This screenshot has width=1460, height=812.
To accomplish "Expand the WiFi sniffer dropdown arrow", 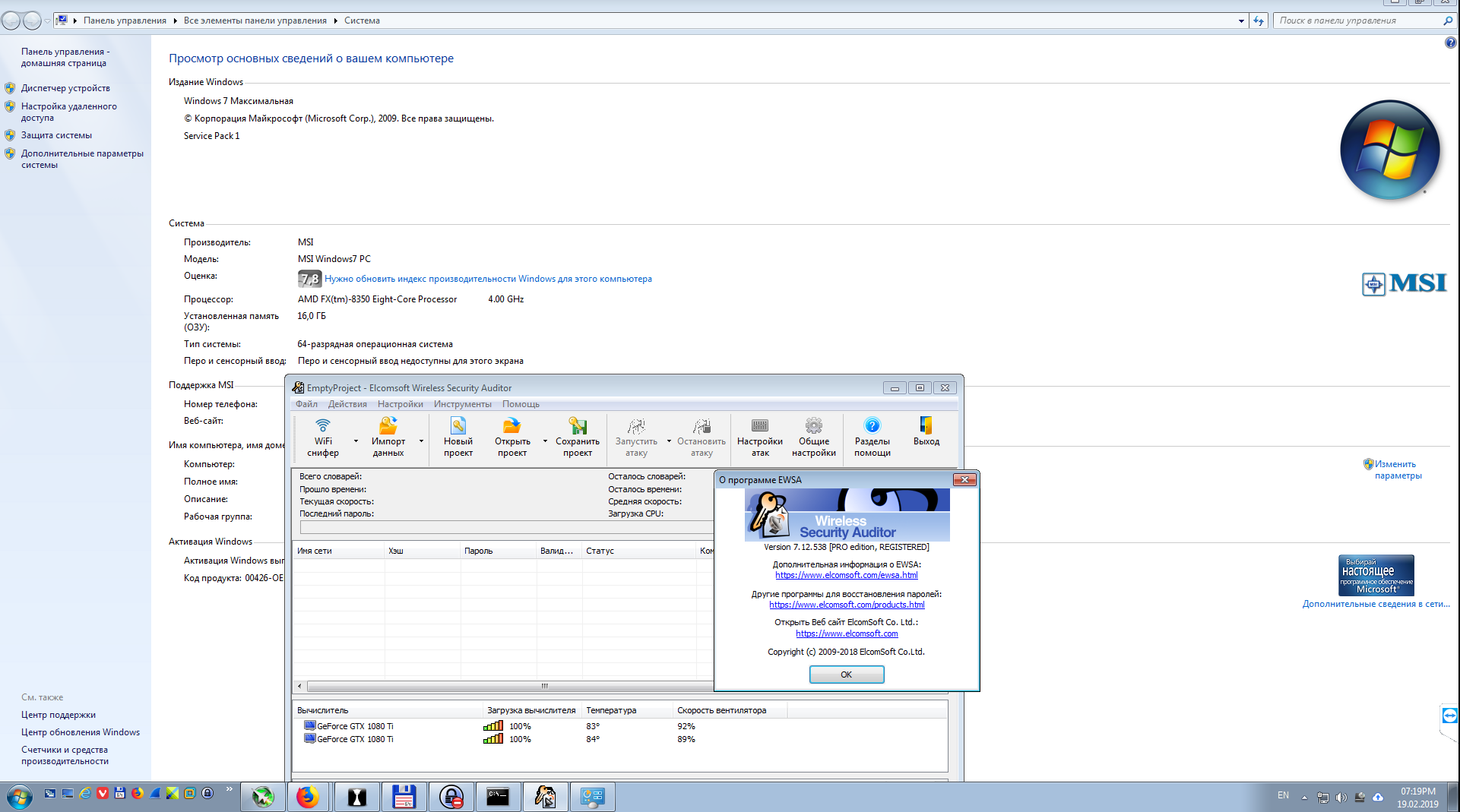I will (356, 441).
